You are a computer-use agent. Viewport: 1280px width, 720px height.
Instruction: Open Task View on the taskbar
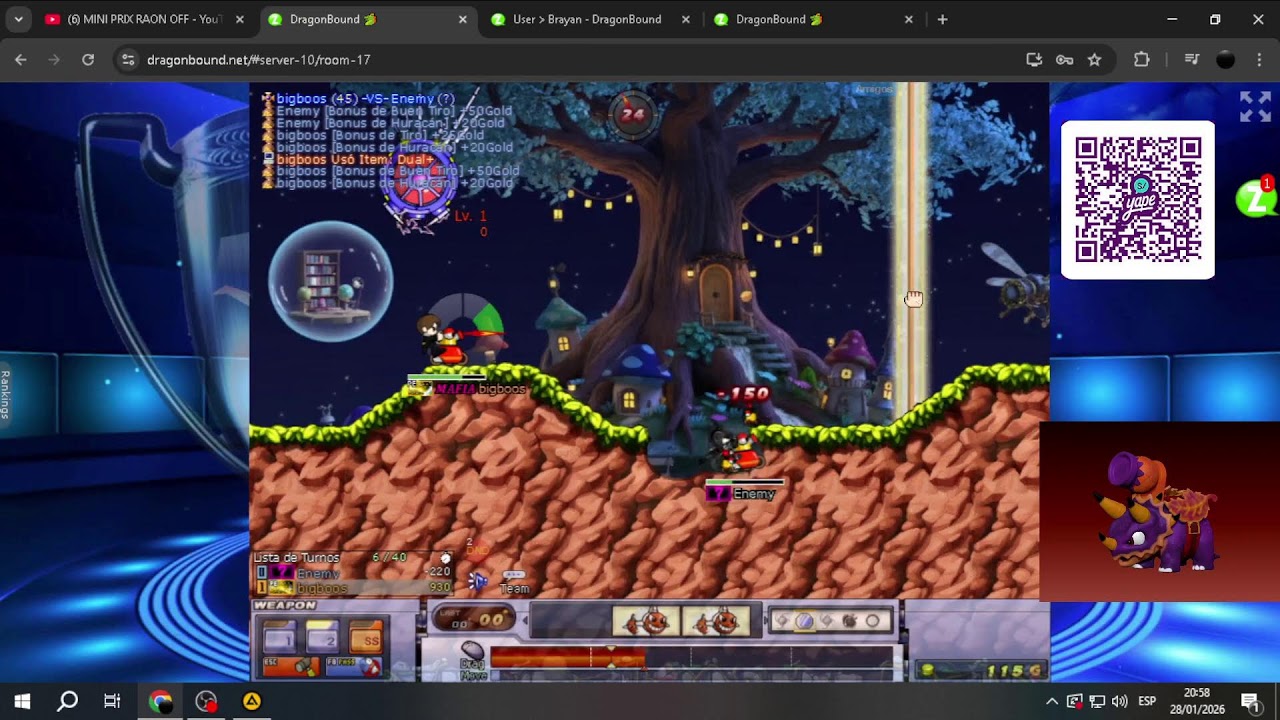point(112,701)
